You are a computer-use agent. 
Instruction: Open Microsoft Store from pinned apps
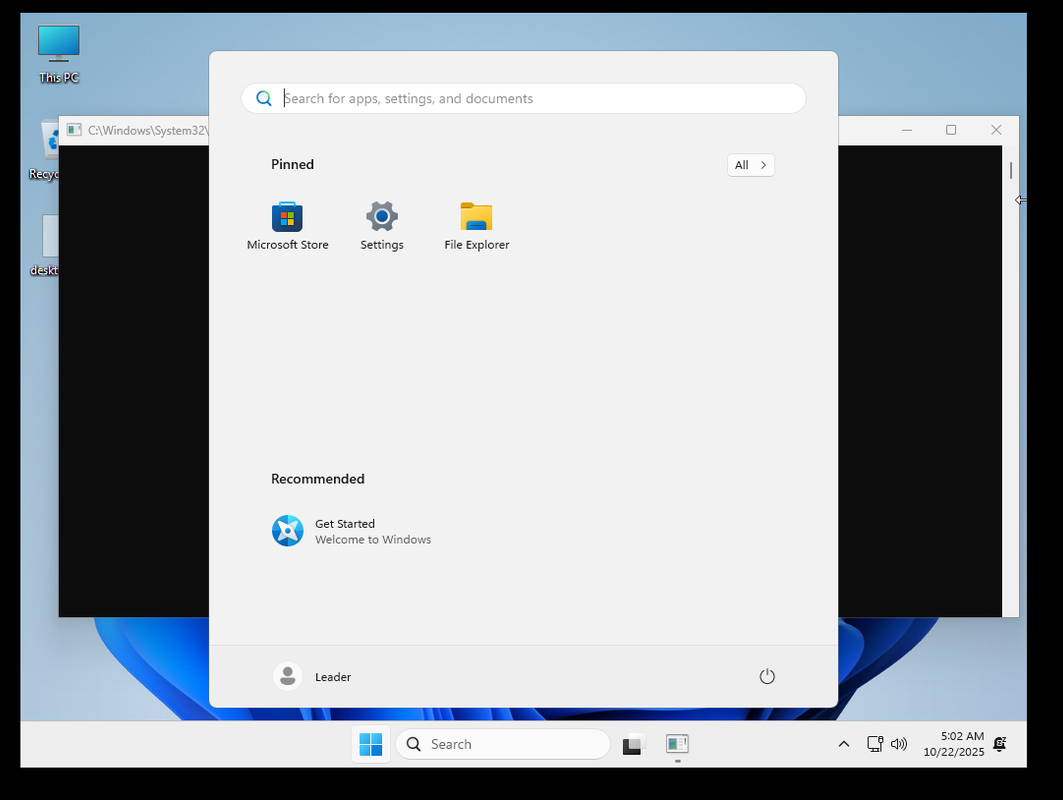[287, 226]
